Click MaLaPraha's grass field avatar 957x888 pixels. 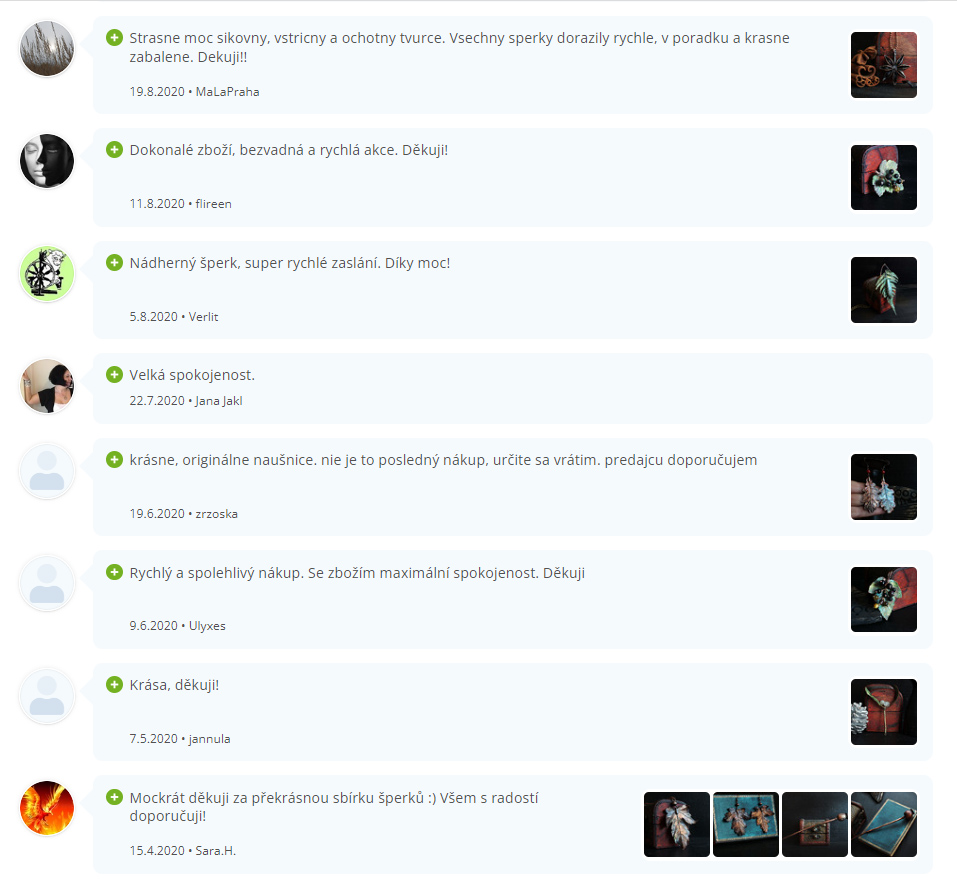47,49
